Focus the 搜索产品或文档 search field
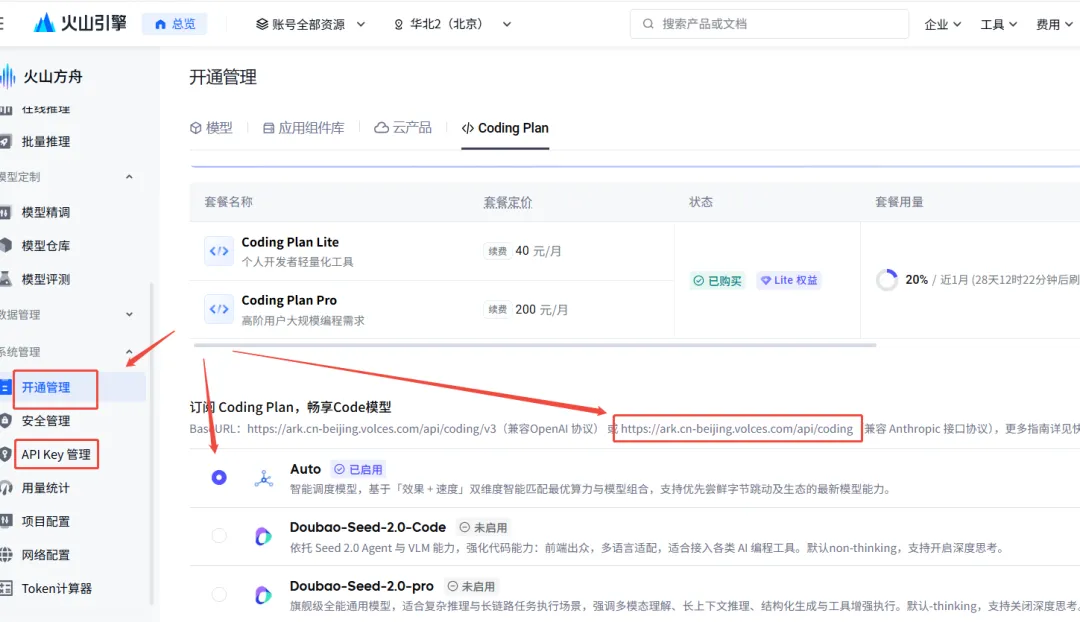1080x622 pixels. [769, 24]
